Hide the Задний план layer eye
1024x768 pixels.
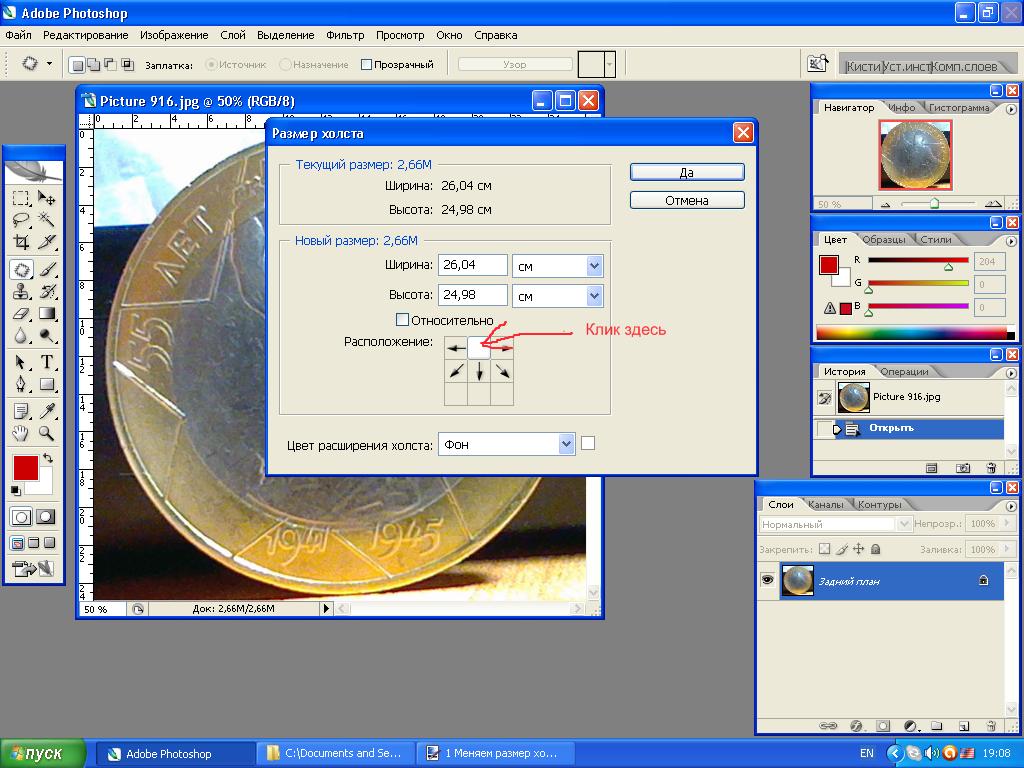768,581
